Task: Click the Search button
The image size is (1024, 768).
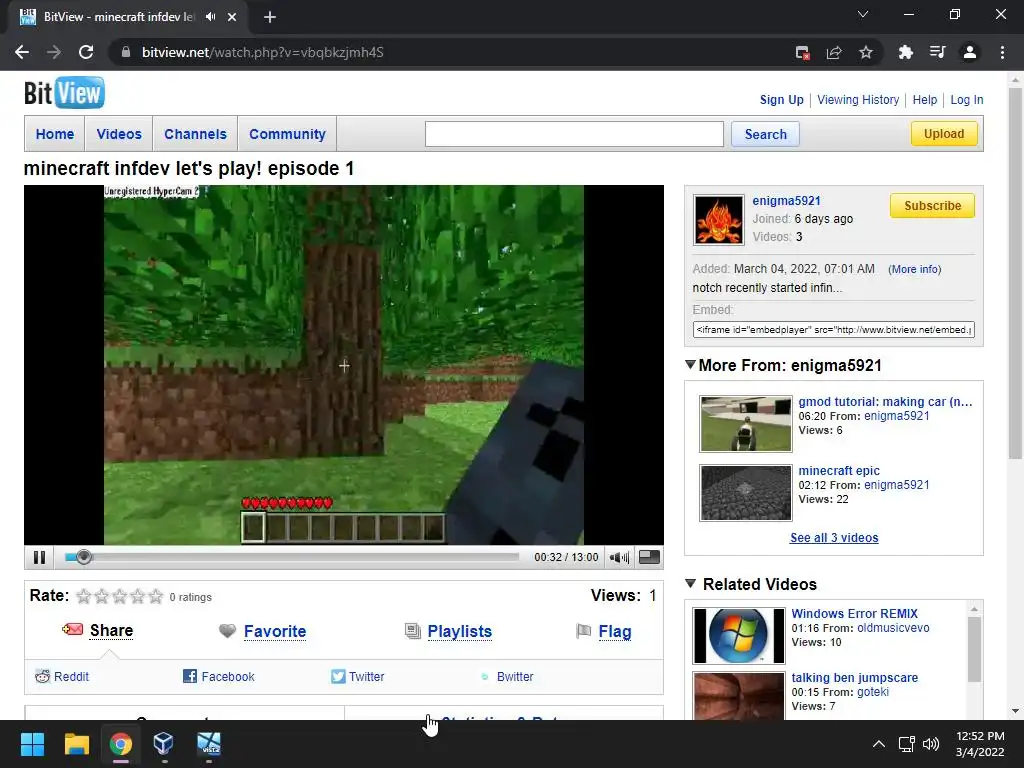Action: pos(765,134)
